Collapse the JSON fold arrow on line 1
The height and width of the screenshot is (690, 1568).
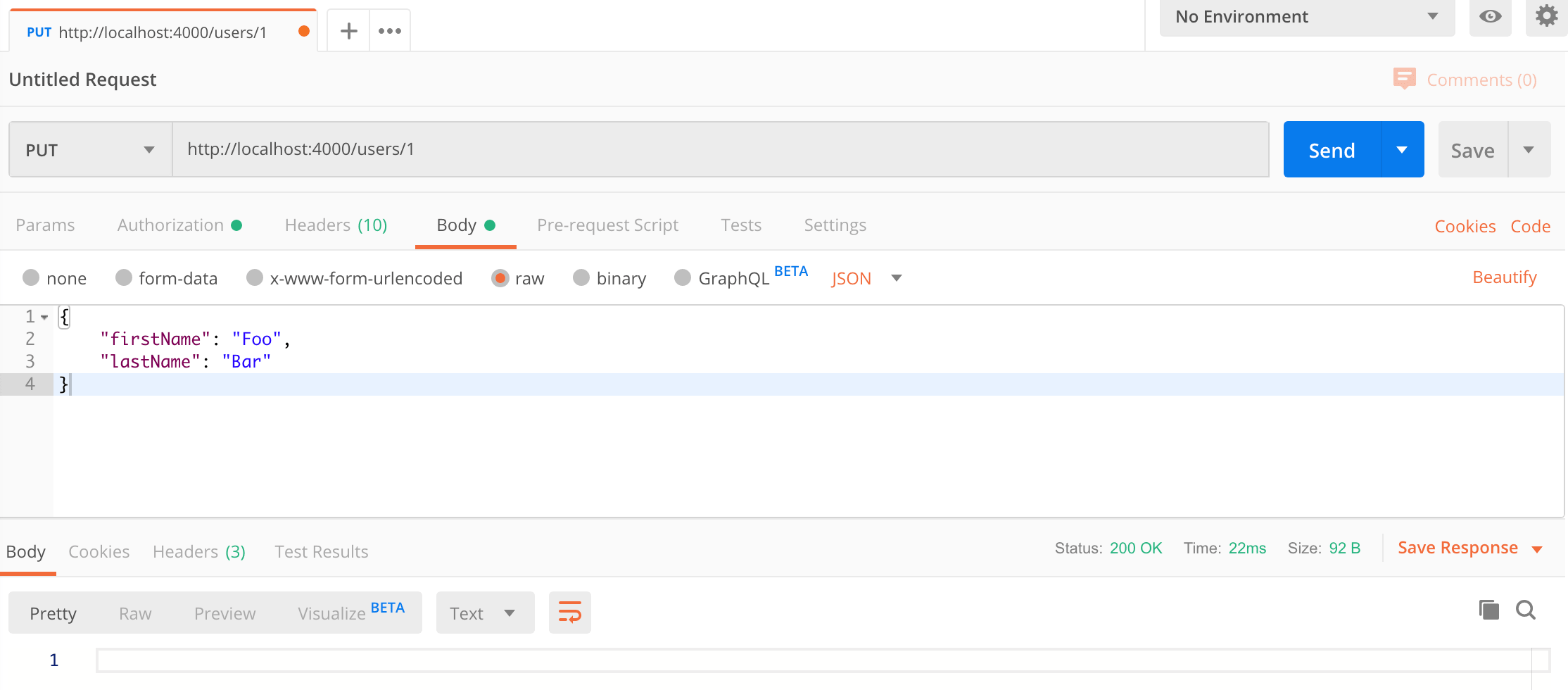click(x=44, y=318)
